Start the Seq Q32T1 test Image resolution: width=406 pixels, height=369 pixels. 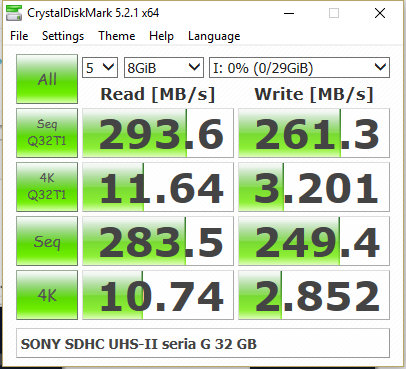47,133
